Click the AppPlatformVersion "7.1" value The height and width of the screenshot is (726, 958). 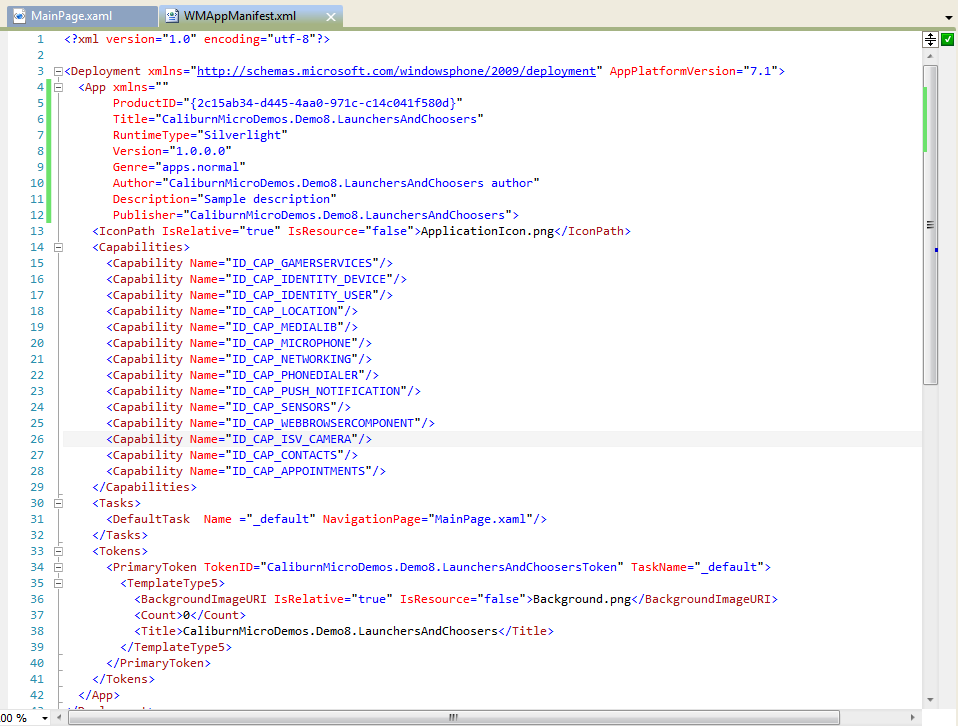[761, 72]
